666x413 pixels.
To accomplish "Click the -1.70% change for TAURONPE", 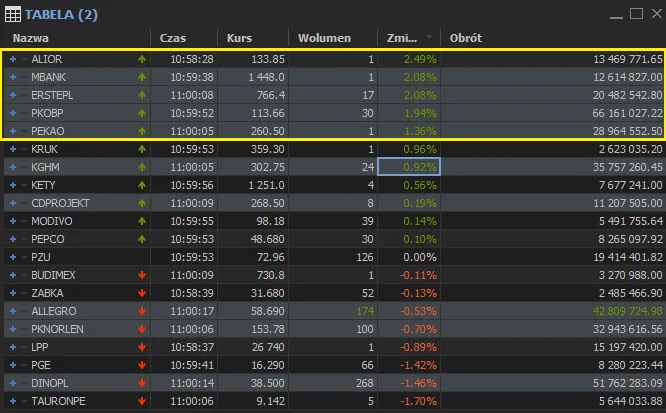I will tap(418, 401).
